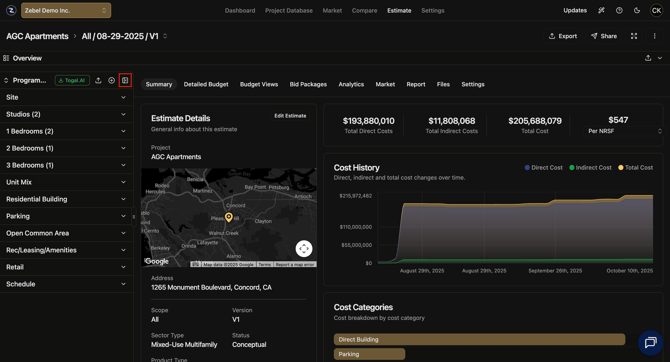Expand the Site section
The width and height of the screenshot is (670, 362).
pyautogui.click(x=66, y=97)
